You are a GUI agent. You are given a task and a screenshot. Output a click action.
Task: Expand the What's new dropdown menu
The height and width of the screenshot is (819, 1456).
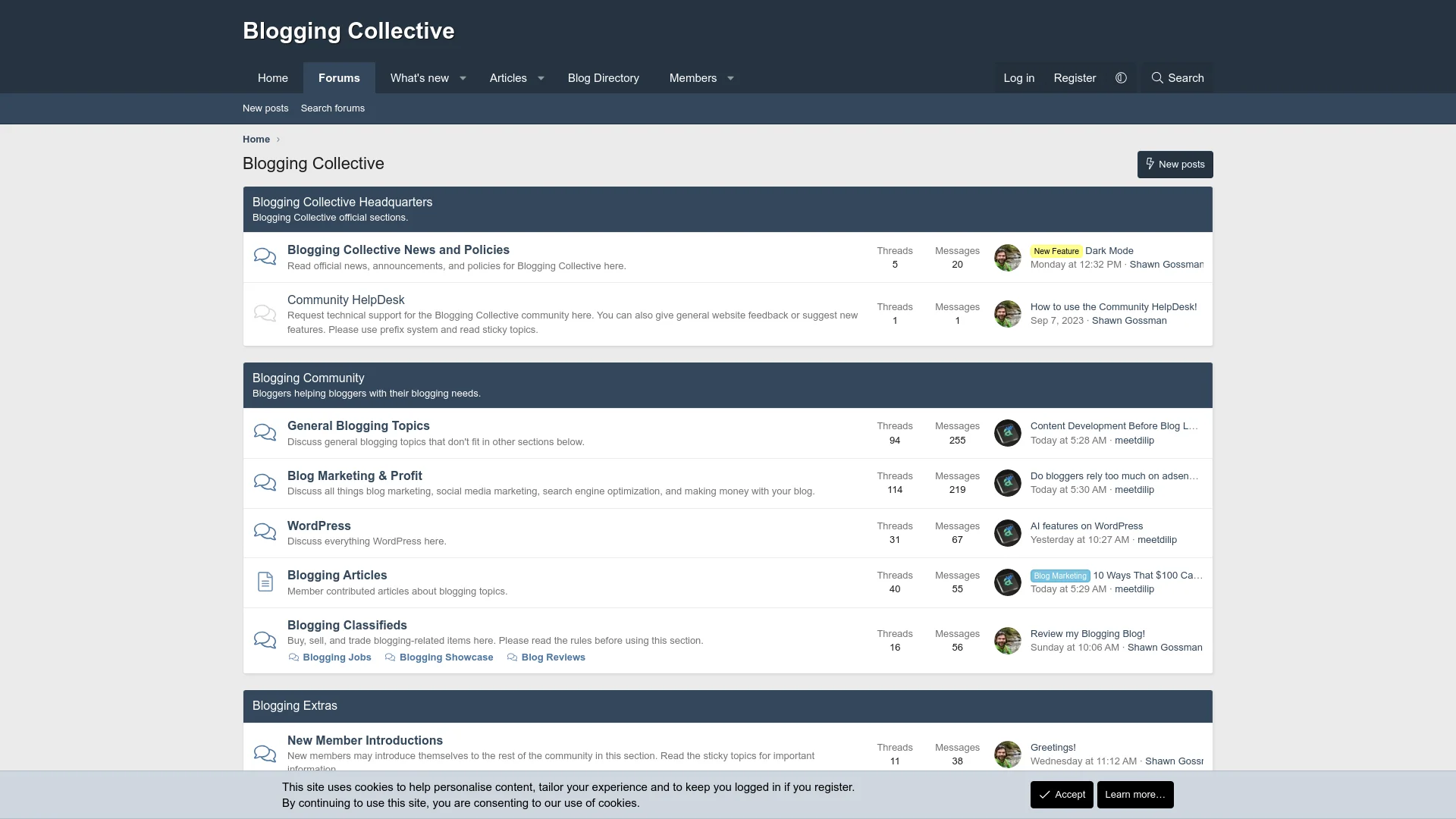pos(462,77)
